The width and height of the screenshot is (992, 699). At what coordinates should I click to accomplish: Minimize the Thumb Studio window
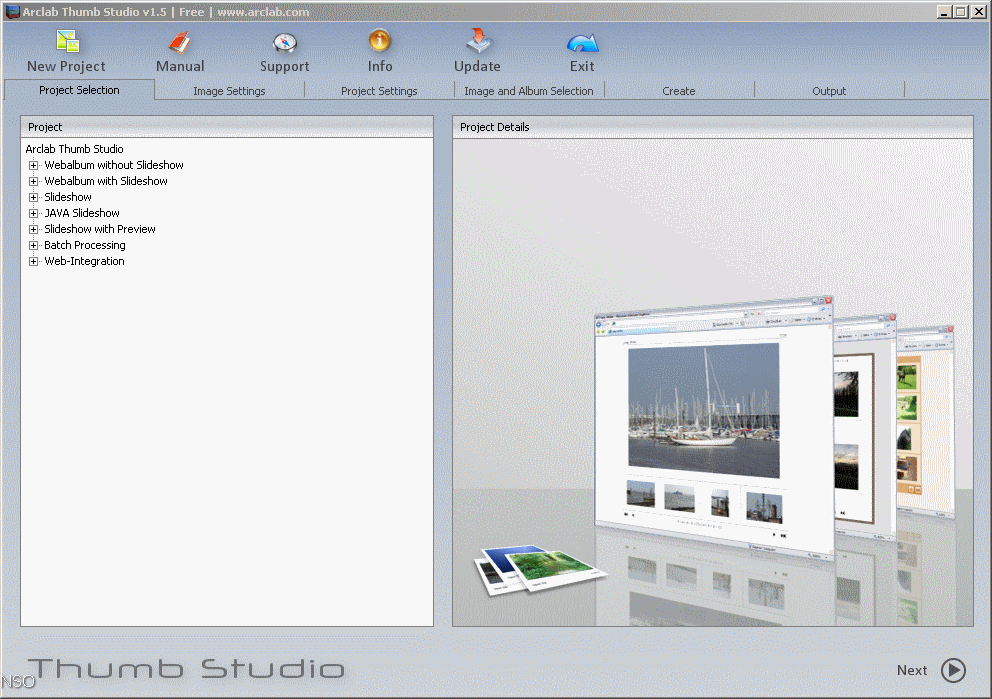(944, 11)
